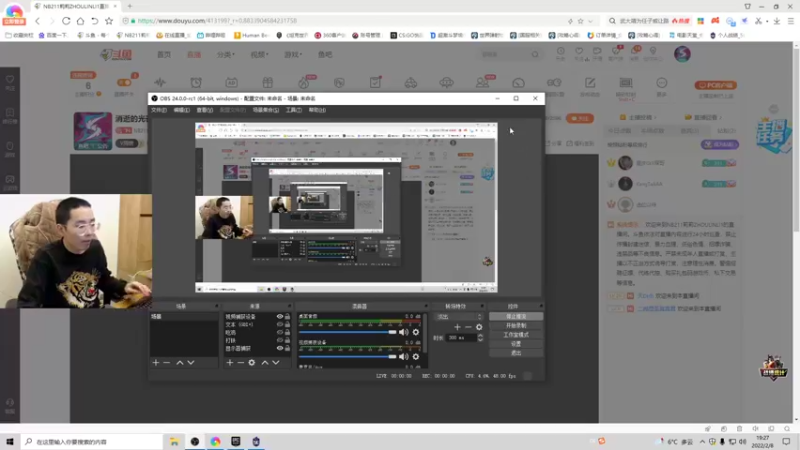This screenshot has width=800, height=450.
Task: Open the Windows Start menu
Action: pyautogui.click(x=10, y=442)
